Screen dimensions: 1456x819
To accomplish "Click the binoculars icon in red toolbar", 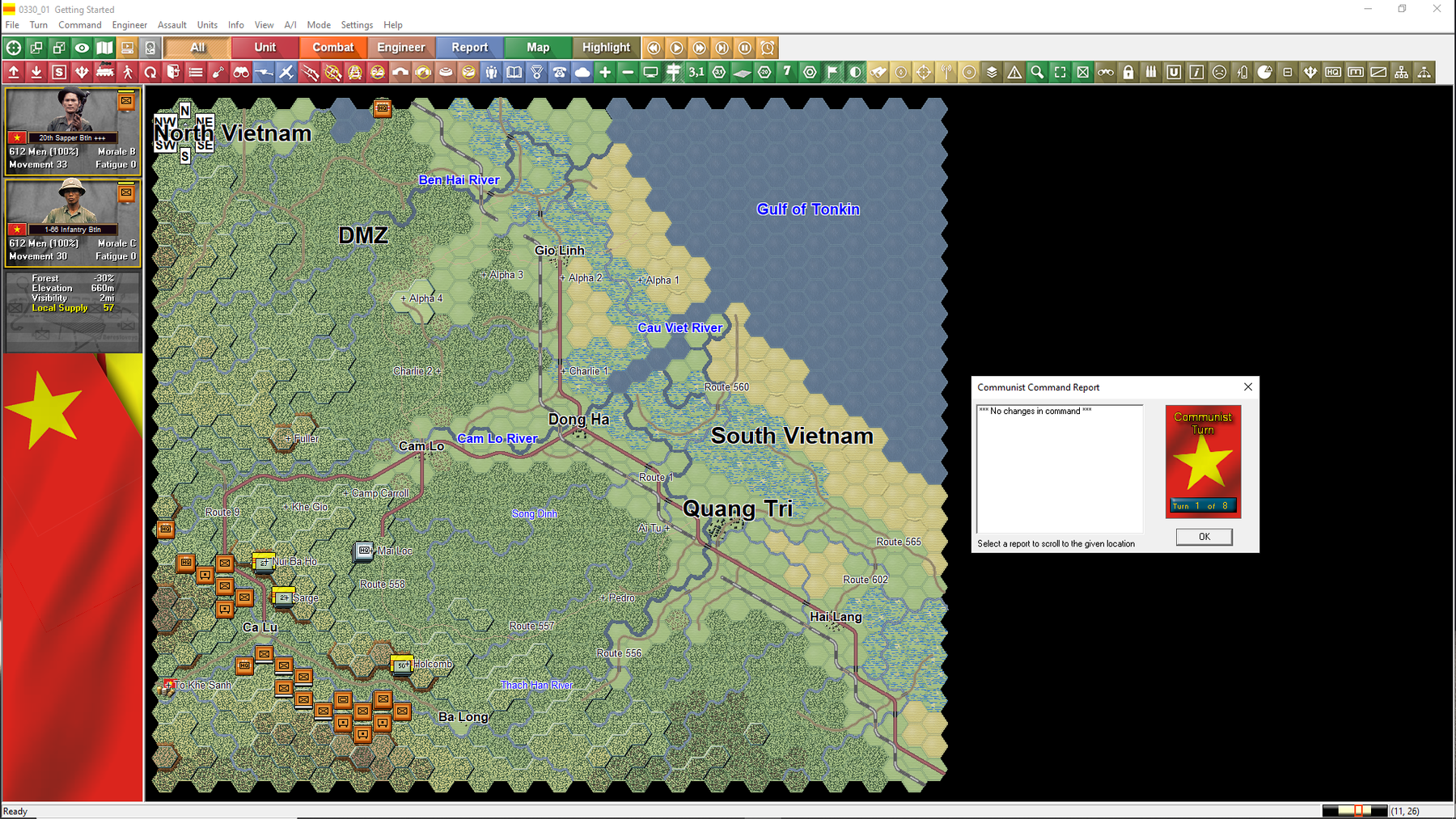I will pos(241,73).
